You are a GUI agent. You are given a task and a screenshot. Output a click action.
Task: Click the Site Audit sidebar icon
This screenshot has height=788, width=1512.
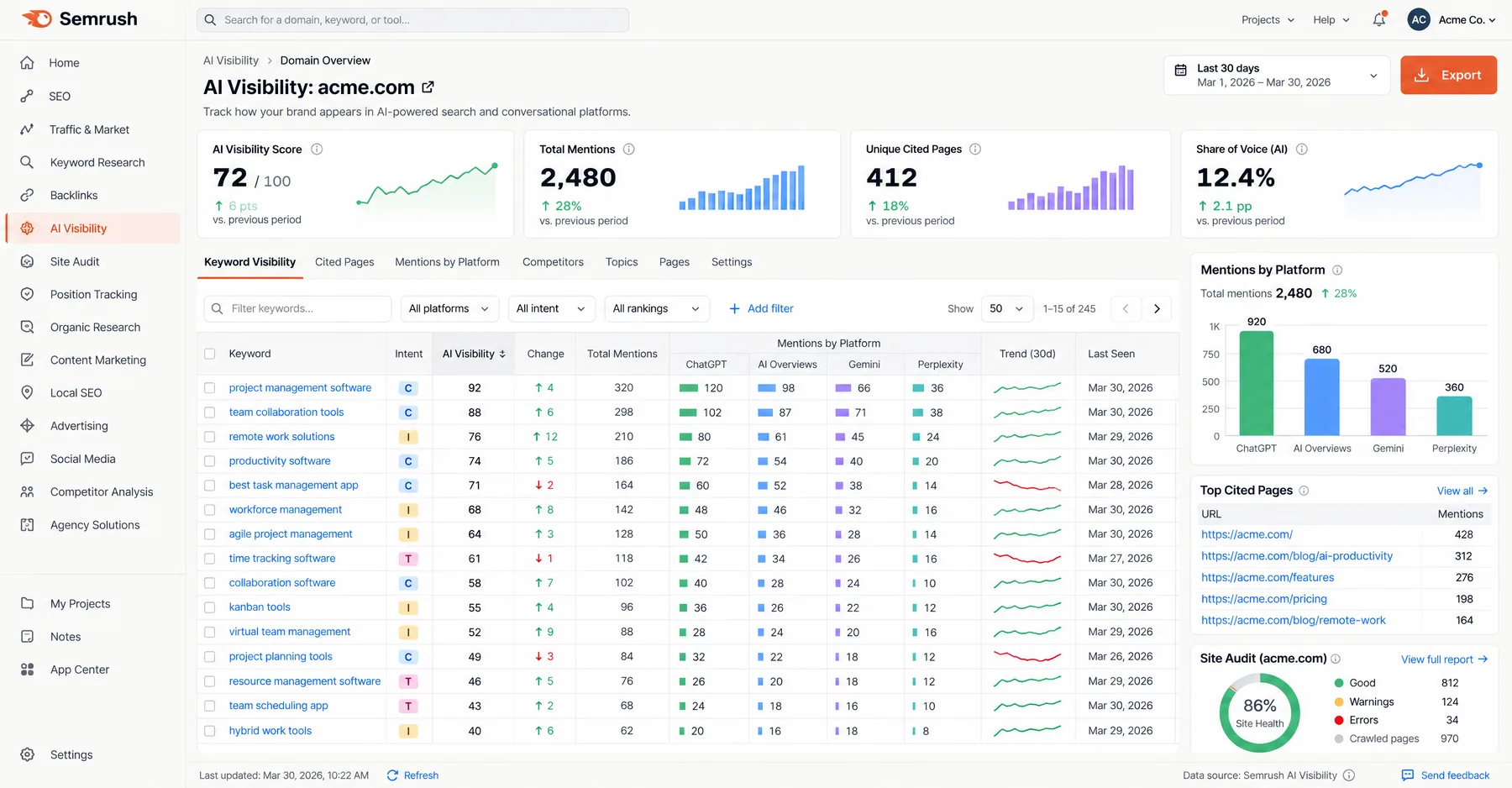(27, 261)
